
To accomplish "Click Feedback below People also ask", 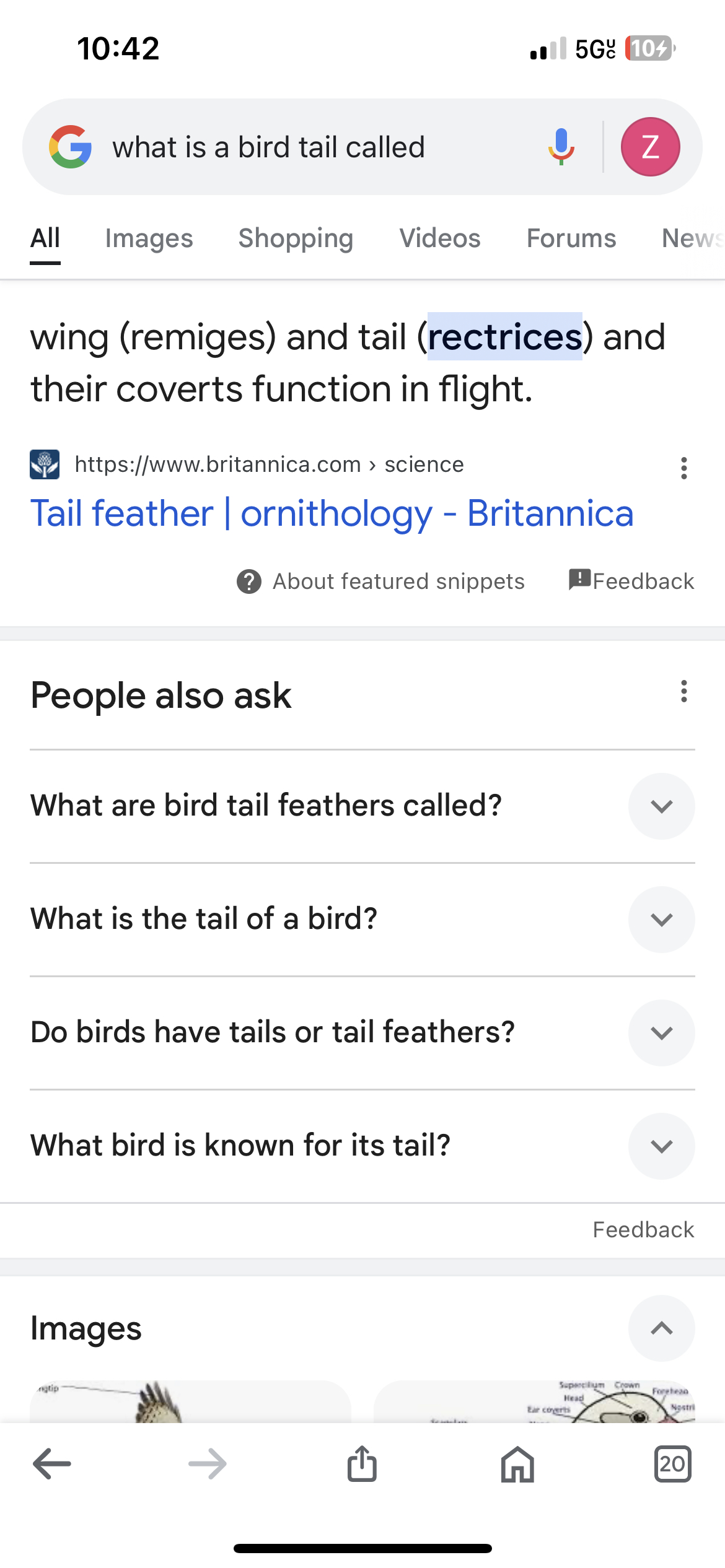I will tap(643, 1230).
